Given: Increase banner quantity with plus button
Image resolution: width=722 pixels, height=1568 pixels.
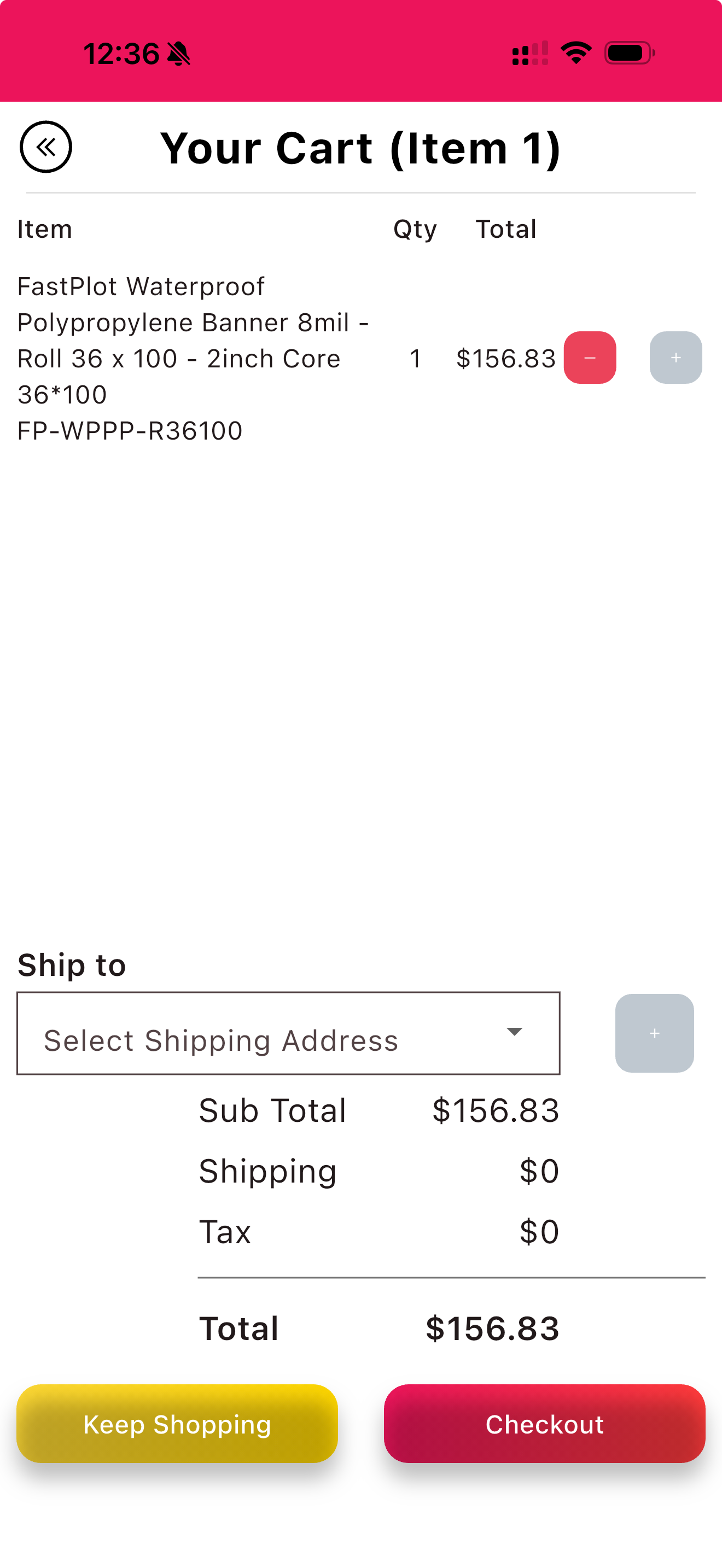Looking at the screenshot, I should [675, 358].
